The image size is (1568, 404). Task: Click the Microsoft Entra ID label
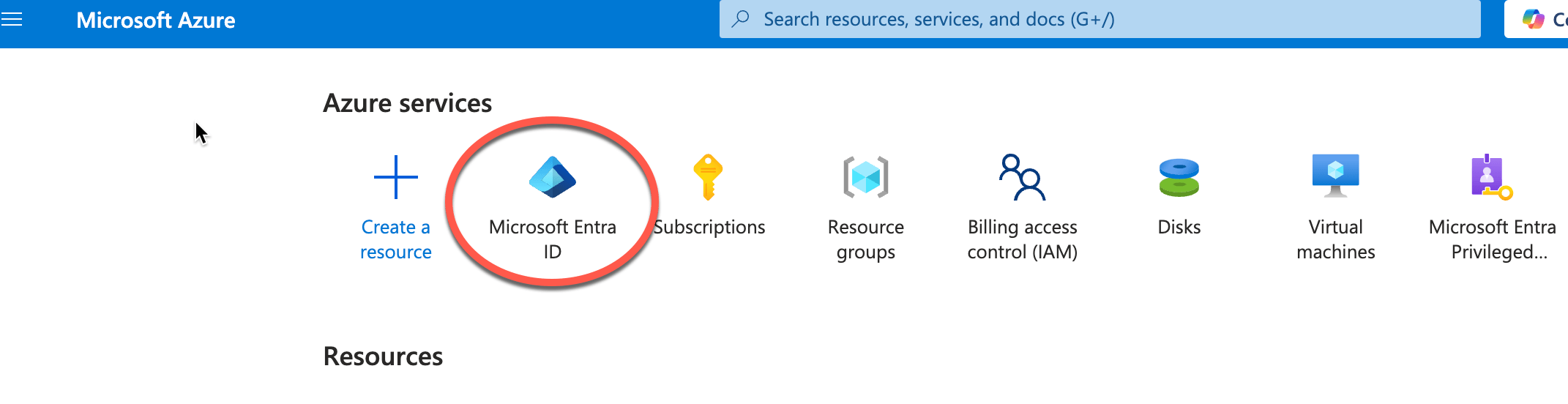[553, 239]
